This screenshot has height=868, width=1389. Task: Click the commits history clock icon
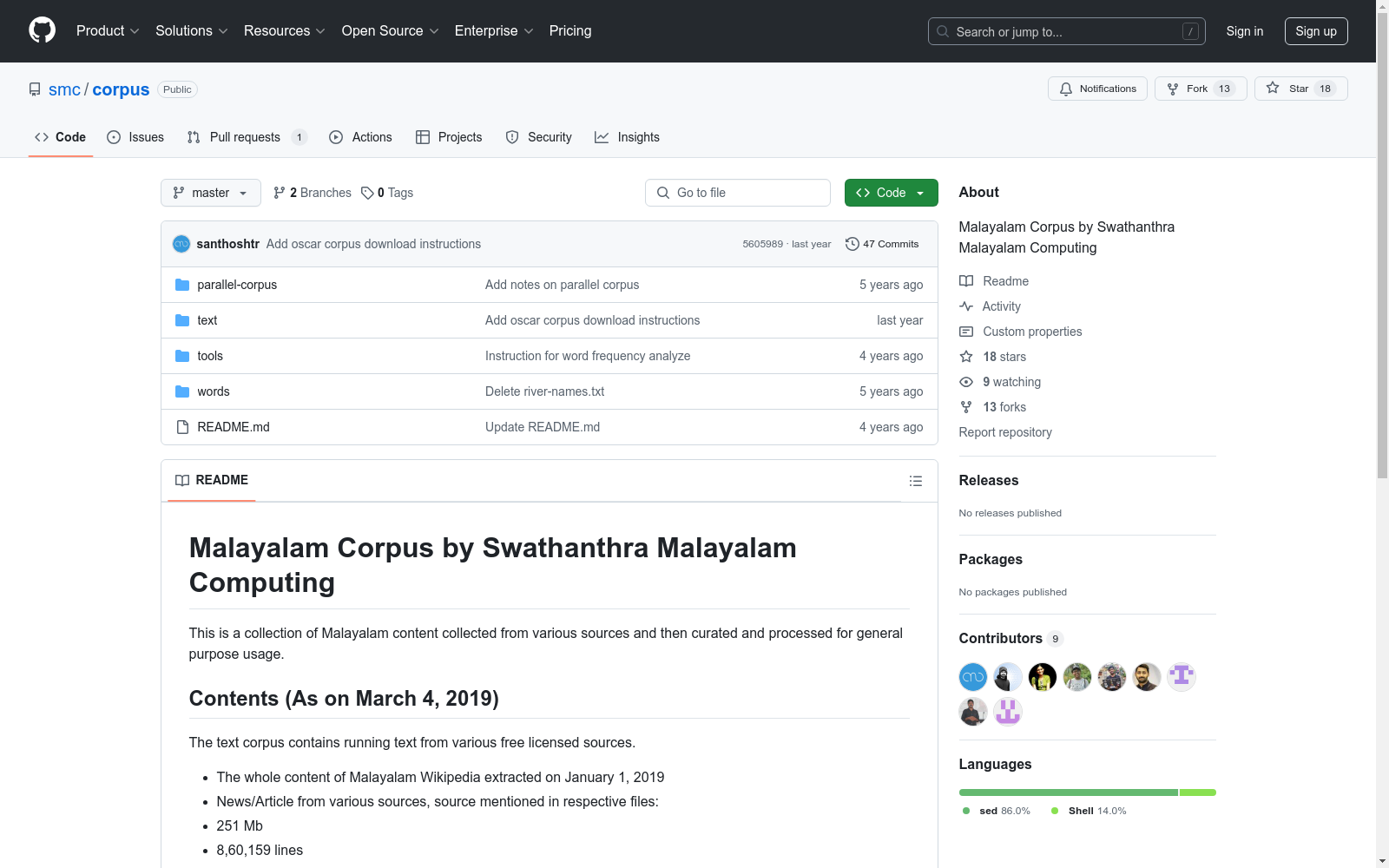[x=852, y=244]
